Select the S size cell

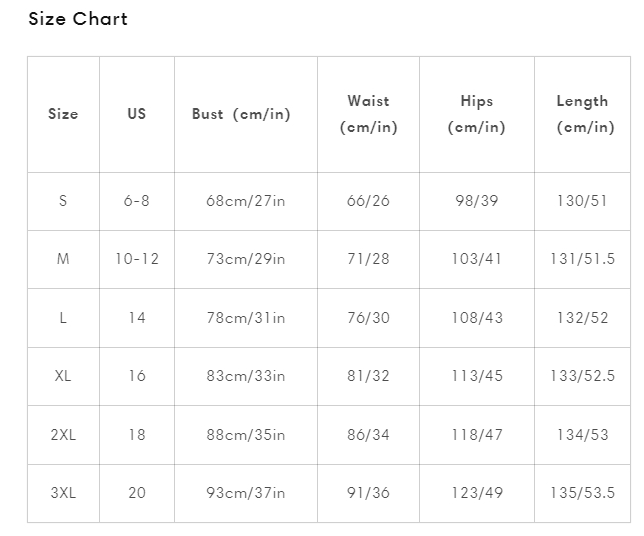click(63, 201)
